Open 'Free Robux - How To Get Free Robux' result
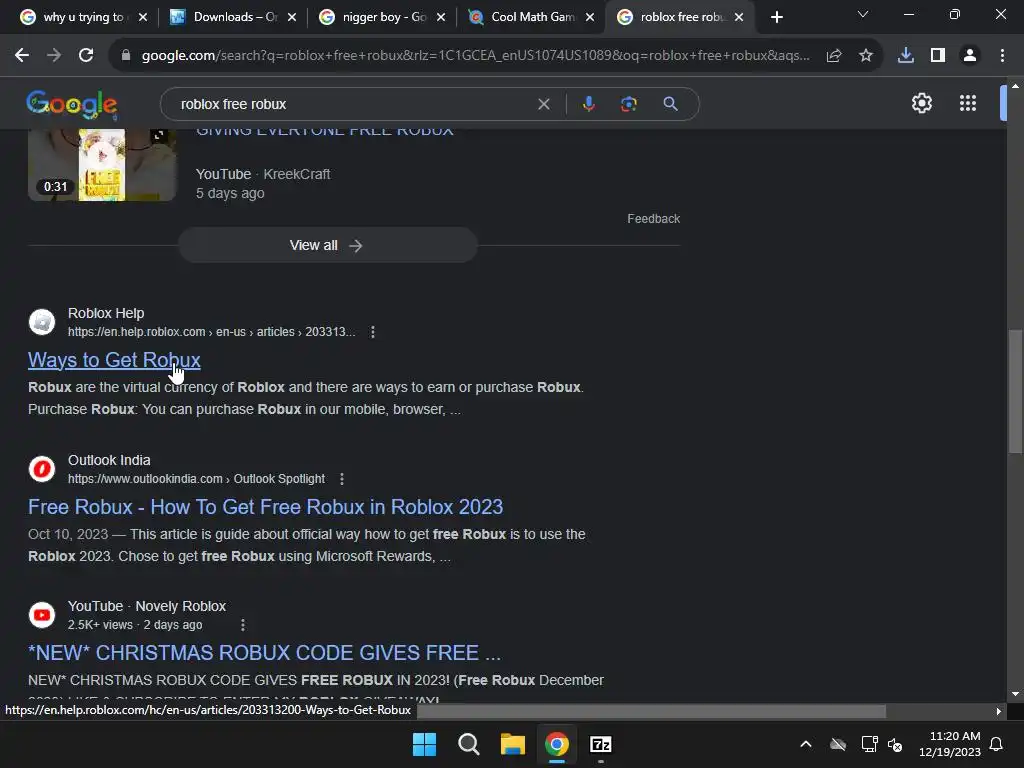This screenshot has width=1024, height=768. click(x=266, y=507)
